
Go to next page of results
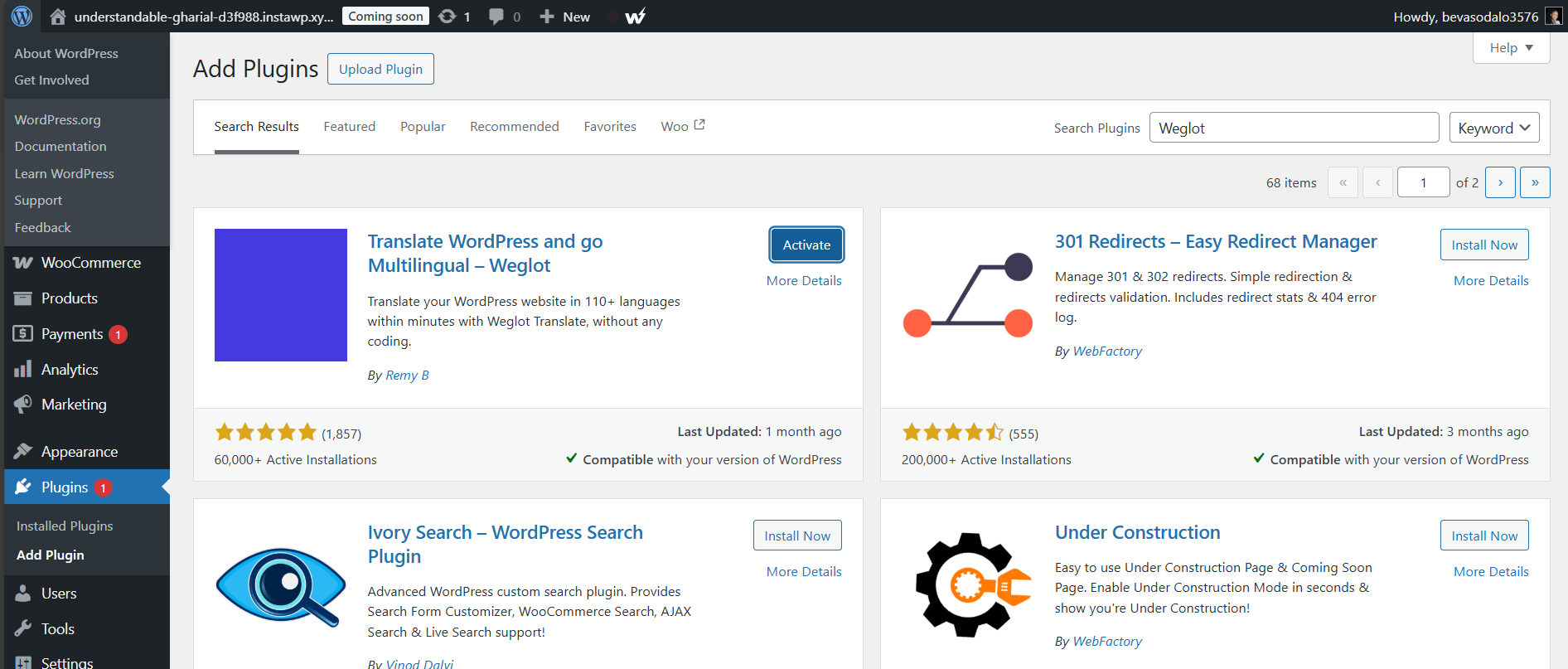1500,182
